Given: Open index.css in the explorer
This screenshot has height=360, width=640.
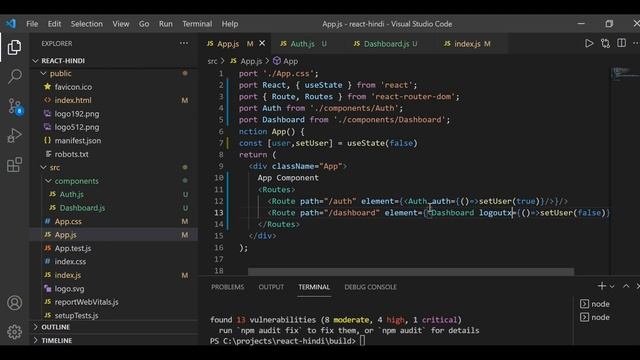Looking at the screenshot, I should (70, 262).
